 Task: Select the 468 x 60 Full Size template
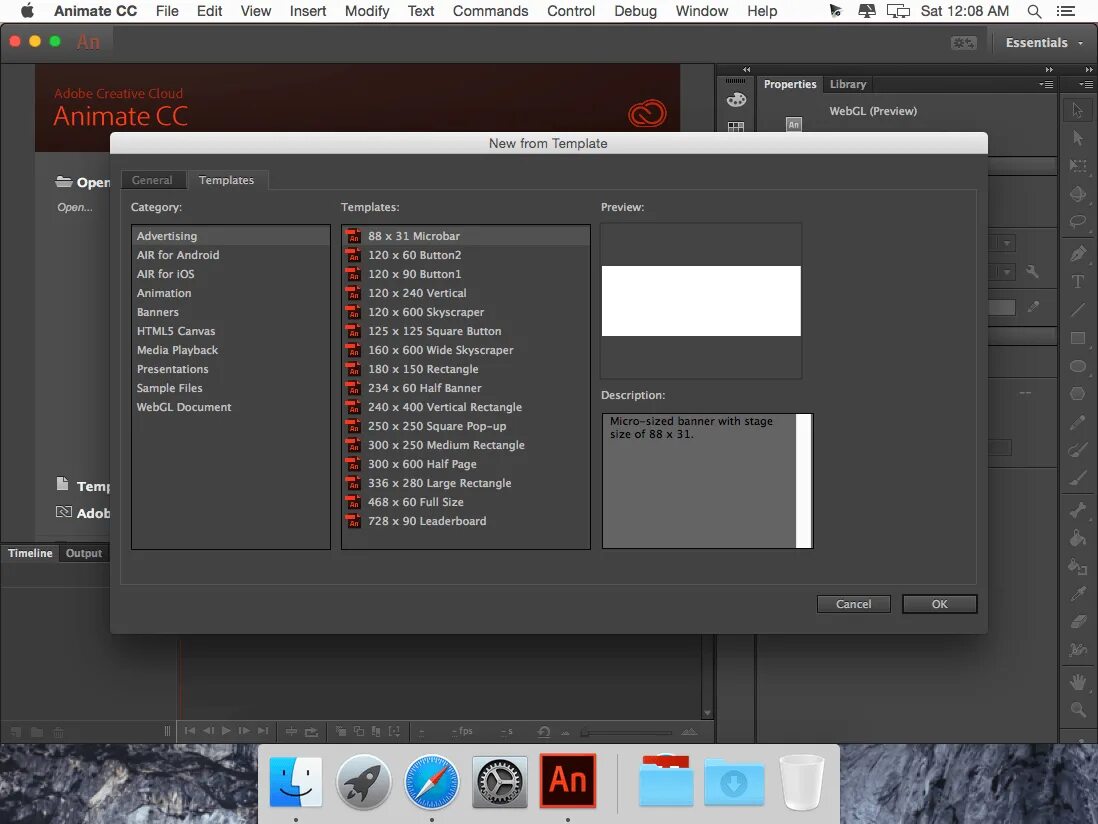click(466, 502)
